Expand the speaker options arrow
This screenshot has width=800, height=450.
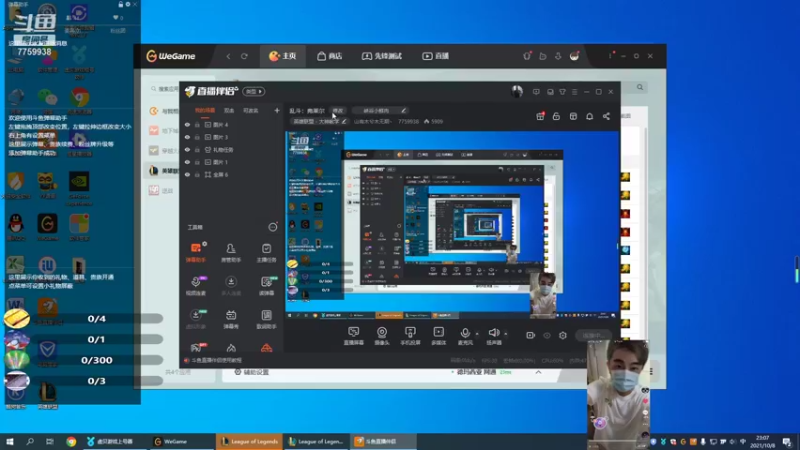[x=506, y=334]
